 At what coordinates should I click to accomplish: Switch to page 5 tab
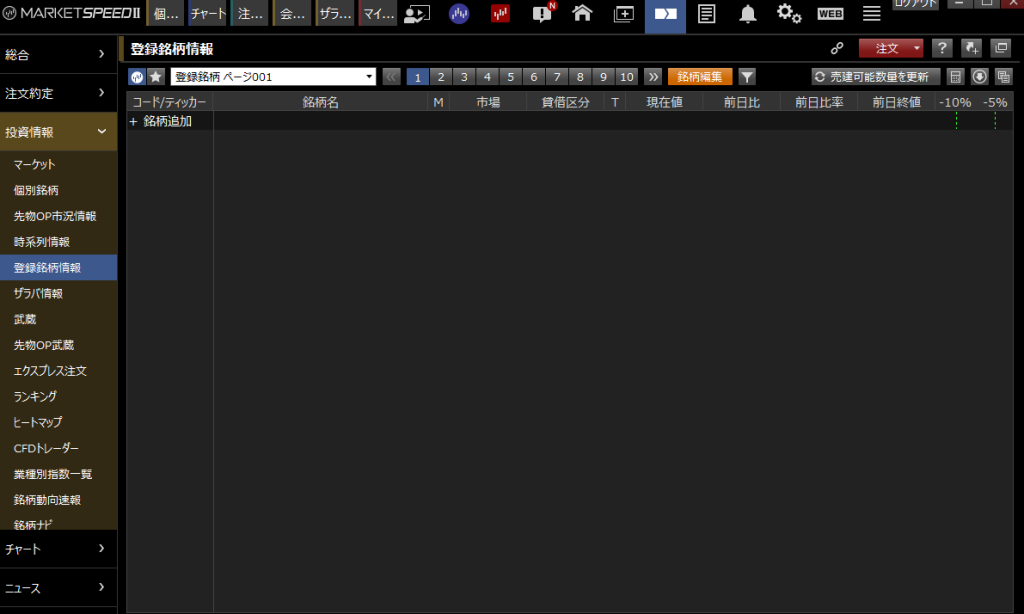511,77
